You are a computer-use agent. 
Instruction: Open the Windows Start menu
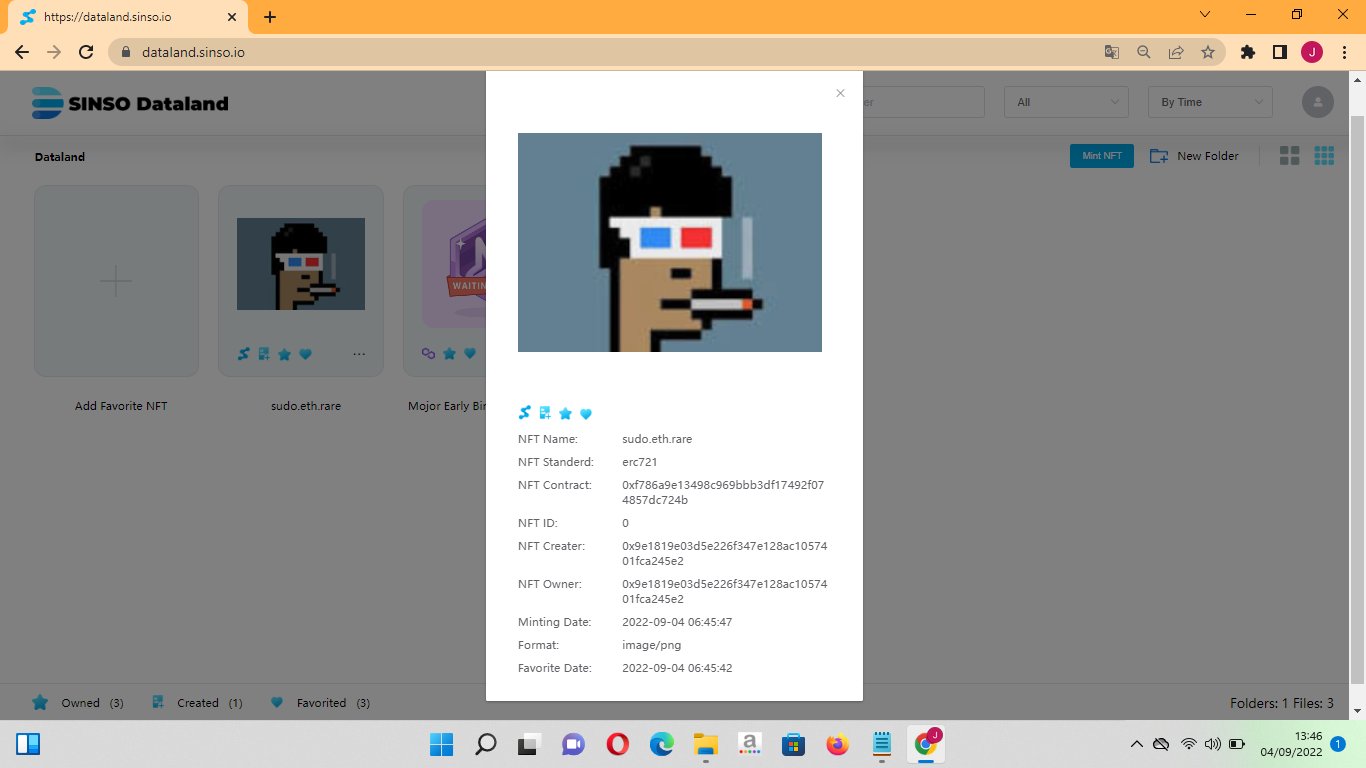pos(441,744)
